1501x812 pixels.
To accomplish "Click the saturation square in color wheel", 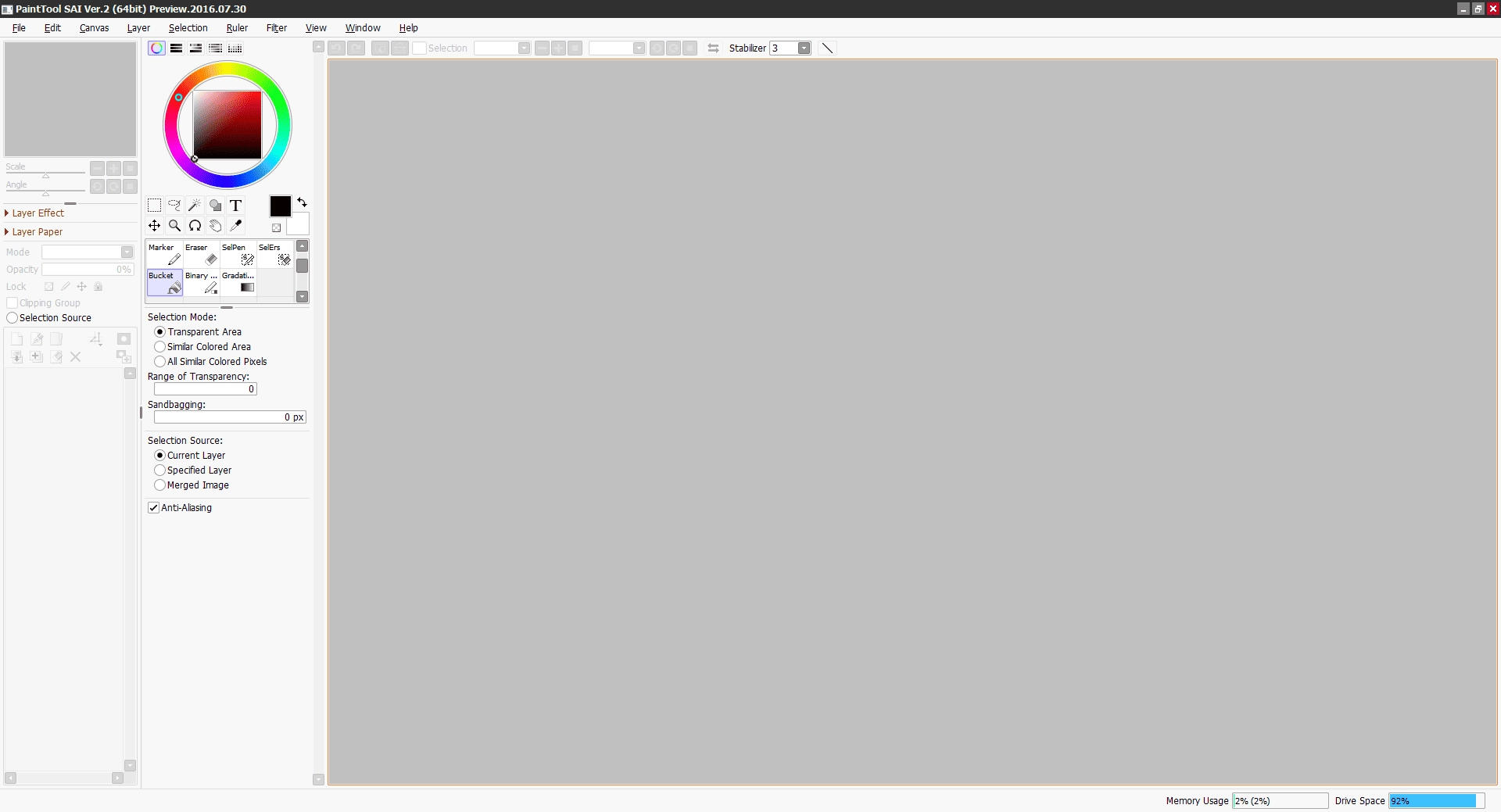I will click(x=227, y=125).
